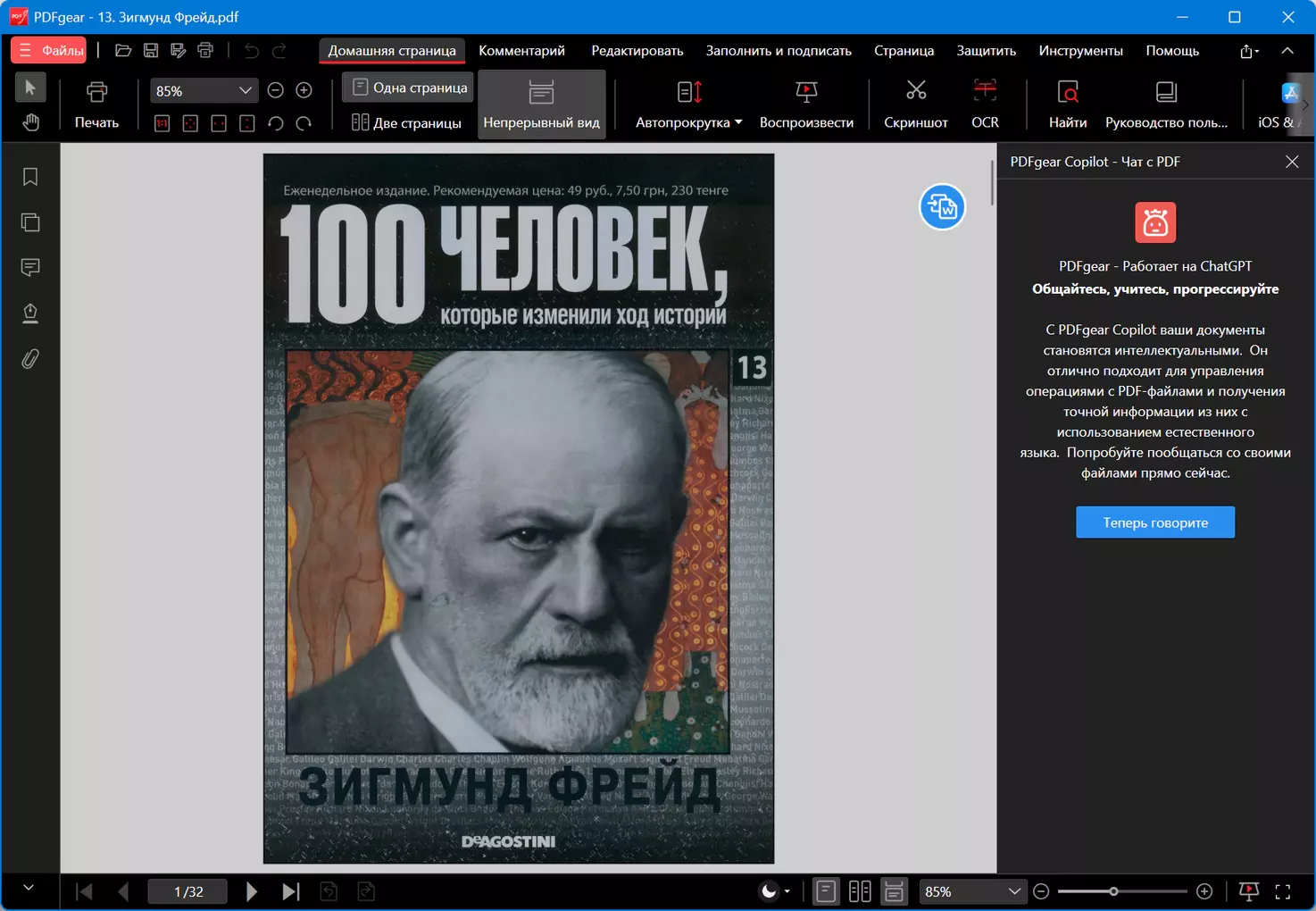Toggle two-page layout in status bar

click(860, 891)
